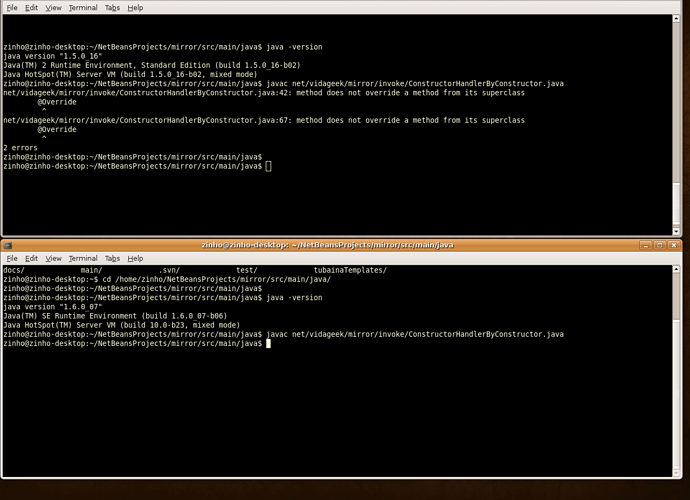Open Edit menu in lower terminal

[31, 258]
